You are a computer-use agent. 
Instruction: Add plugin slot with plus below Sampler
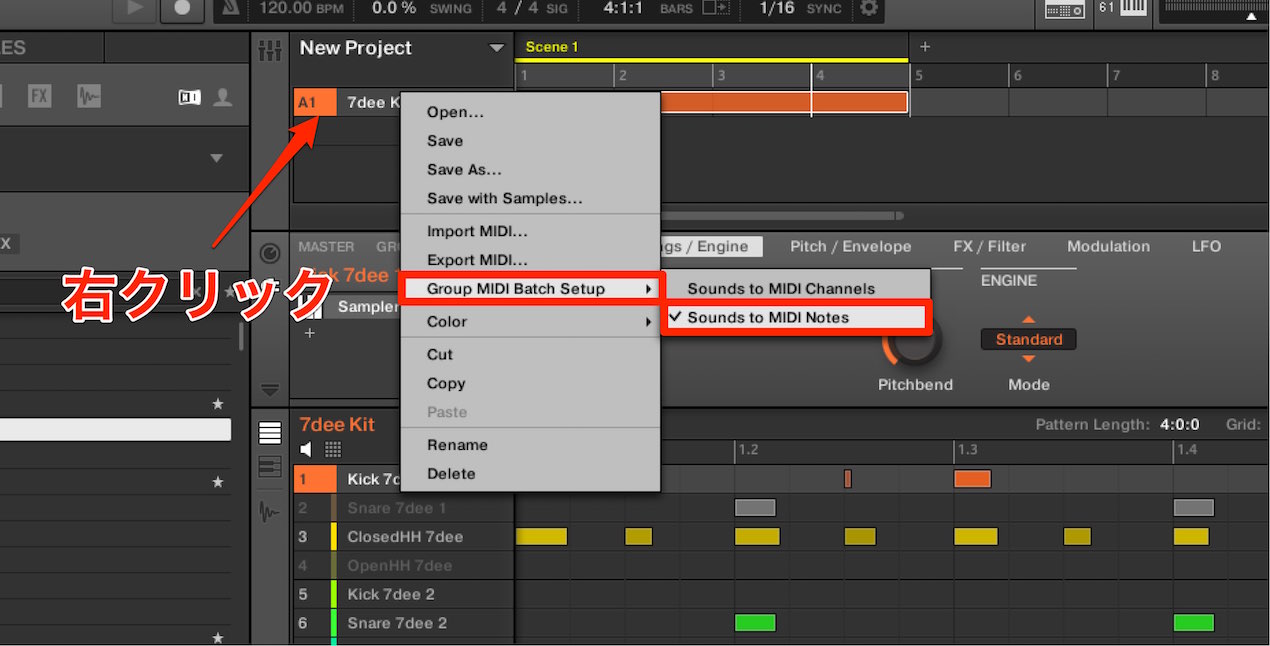click(309, 333)
